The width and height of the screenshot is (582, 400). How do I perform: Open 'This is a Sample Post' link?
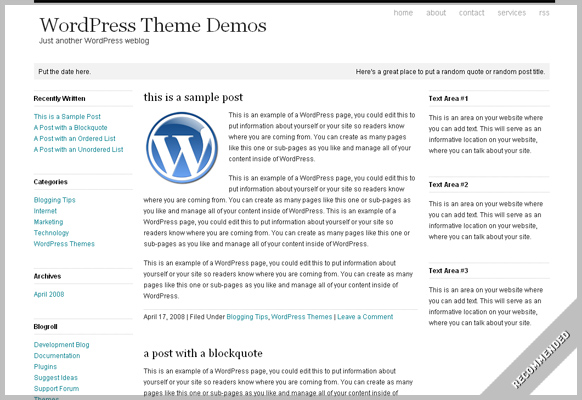tap(67, 117)
